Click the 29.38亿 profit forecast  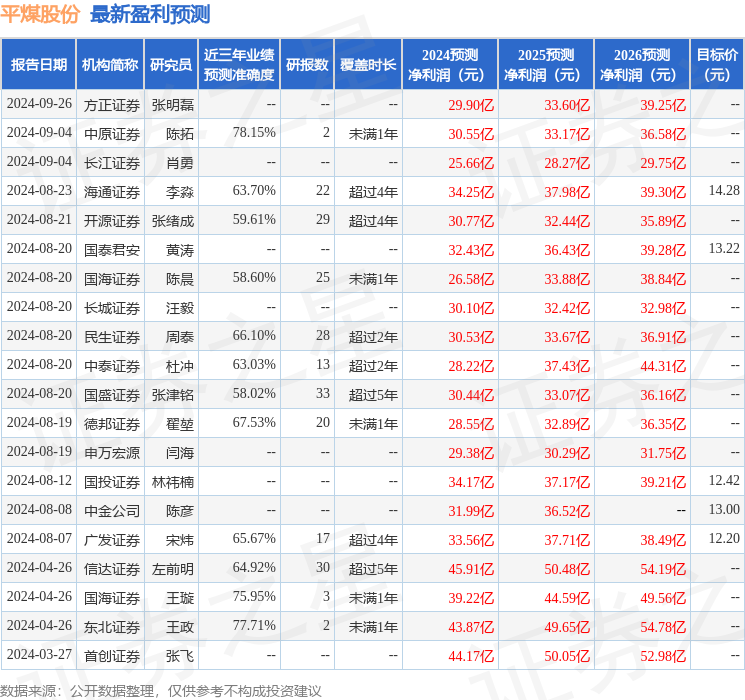click(x=471, y=453)
